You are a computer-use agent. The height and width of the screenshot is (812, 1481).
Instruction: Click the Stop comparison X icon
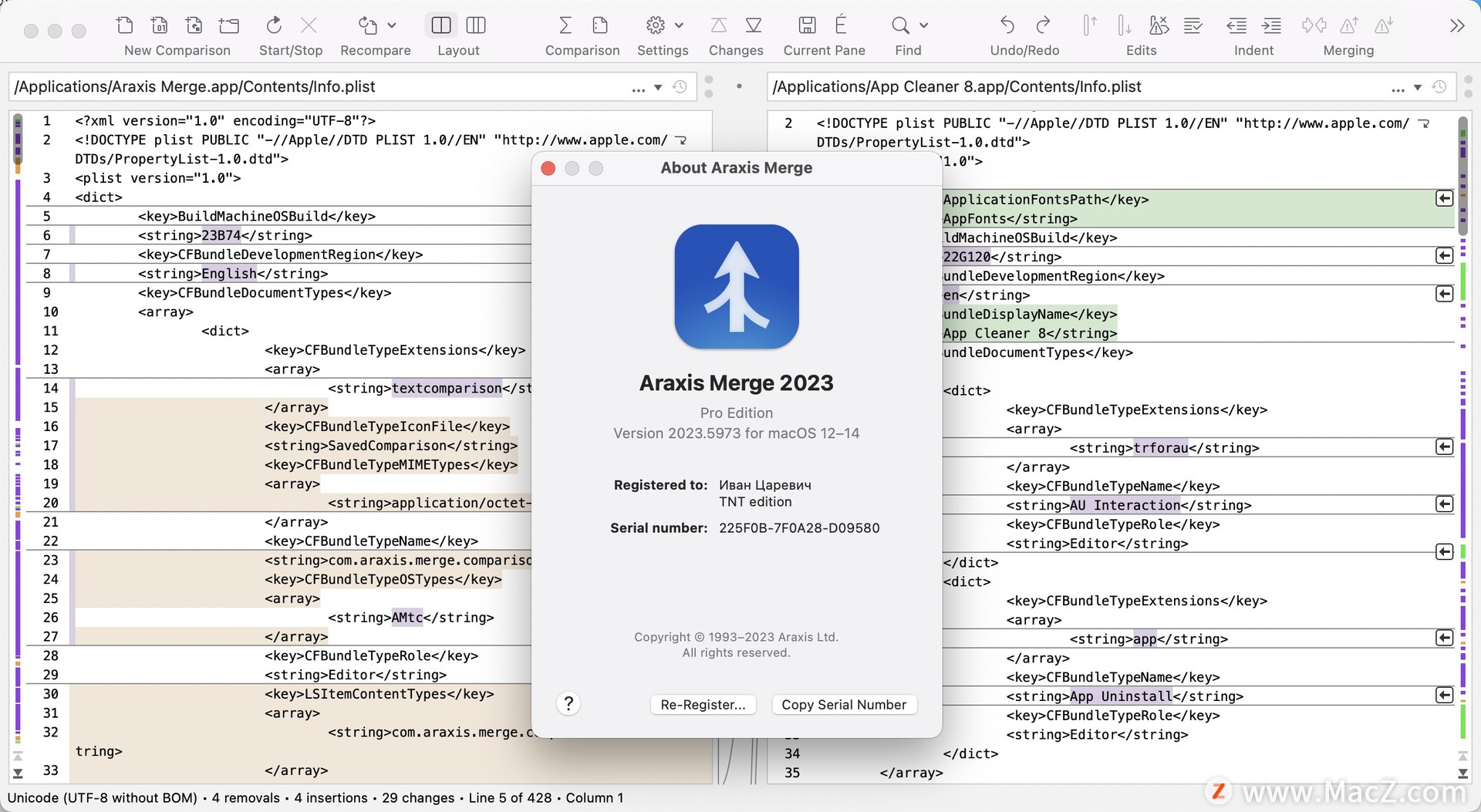(309, 25)
